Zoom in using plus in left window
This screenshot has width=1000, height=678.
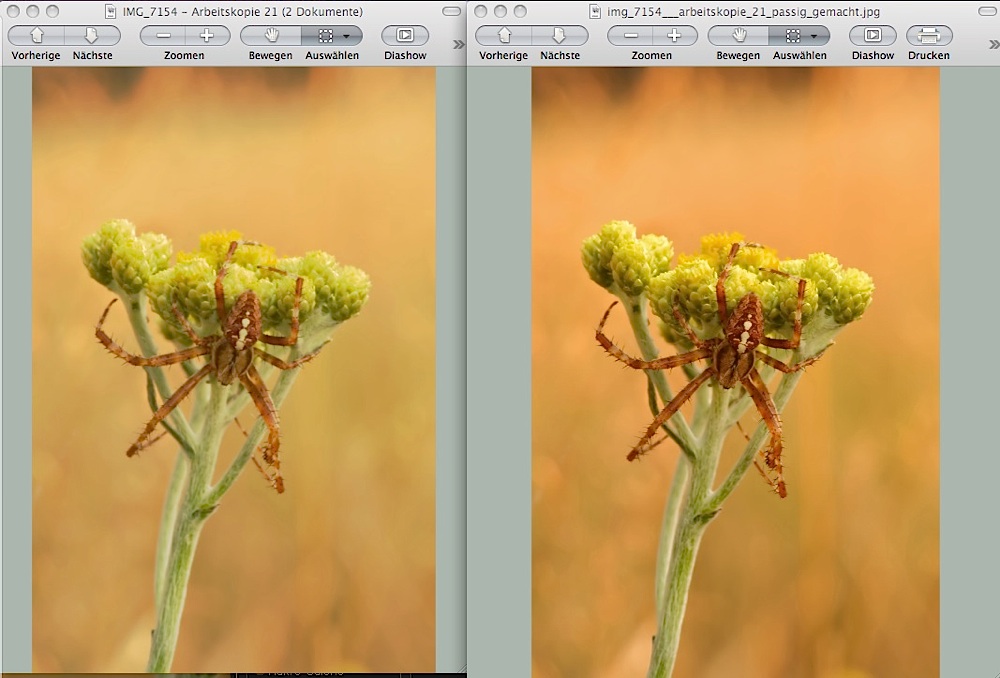pos(207,35)
